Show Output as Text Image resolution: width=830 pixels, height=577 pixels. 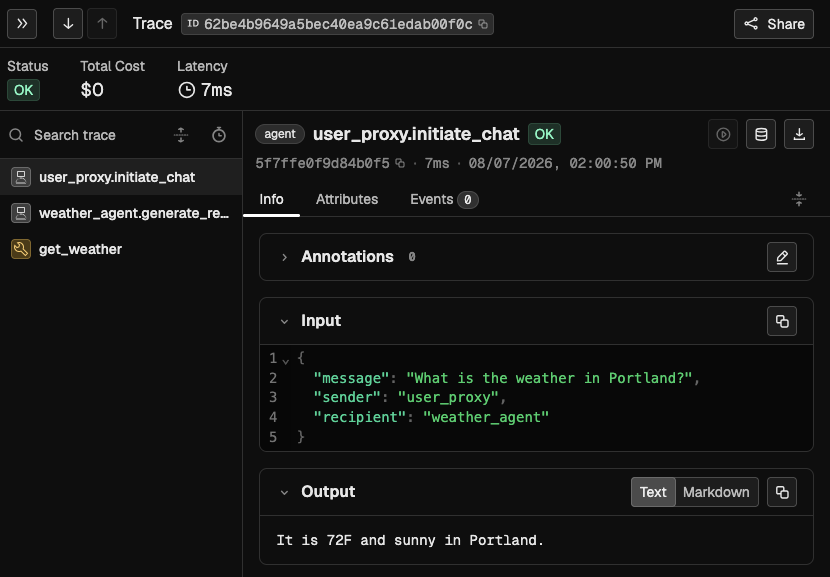pos(653,492)
